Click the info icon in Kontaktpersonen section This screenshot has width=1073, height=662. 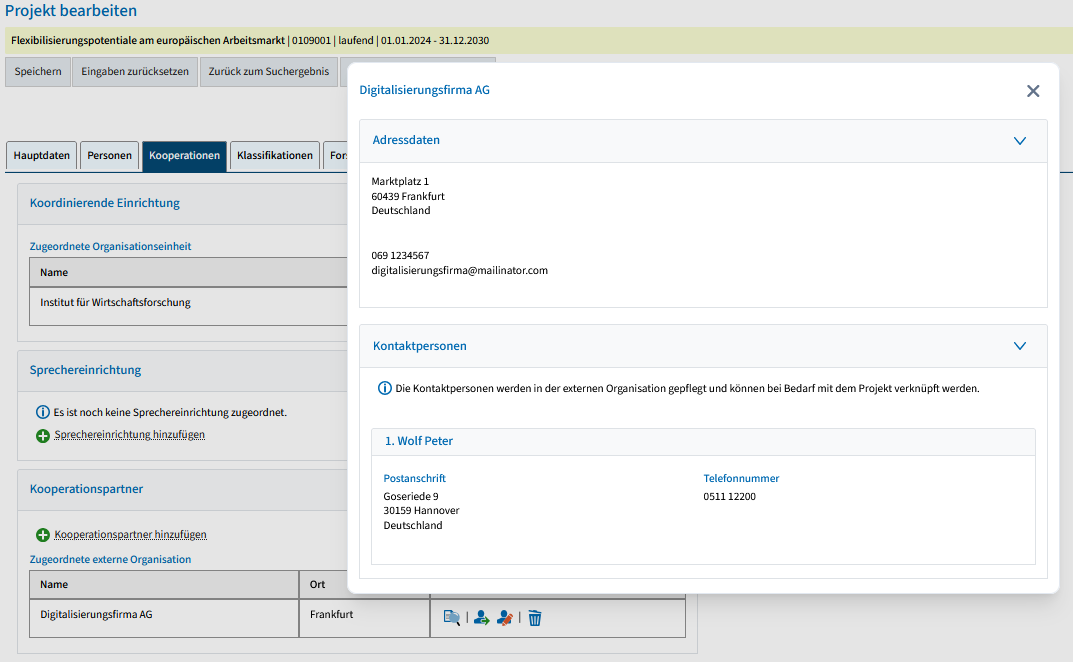[385, 388]
